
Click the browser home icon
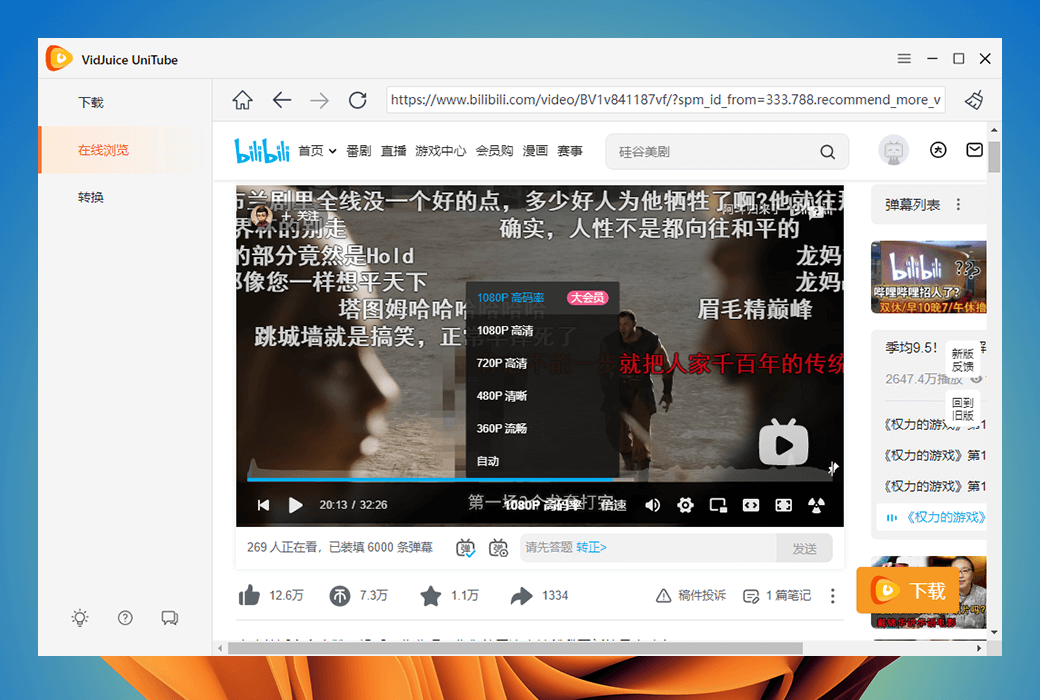[242, 100]
